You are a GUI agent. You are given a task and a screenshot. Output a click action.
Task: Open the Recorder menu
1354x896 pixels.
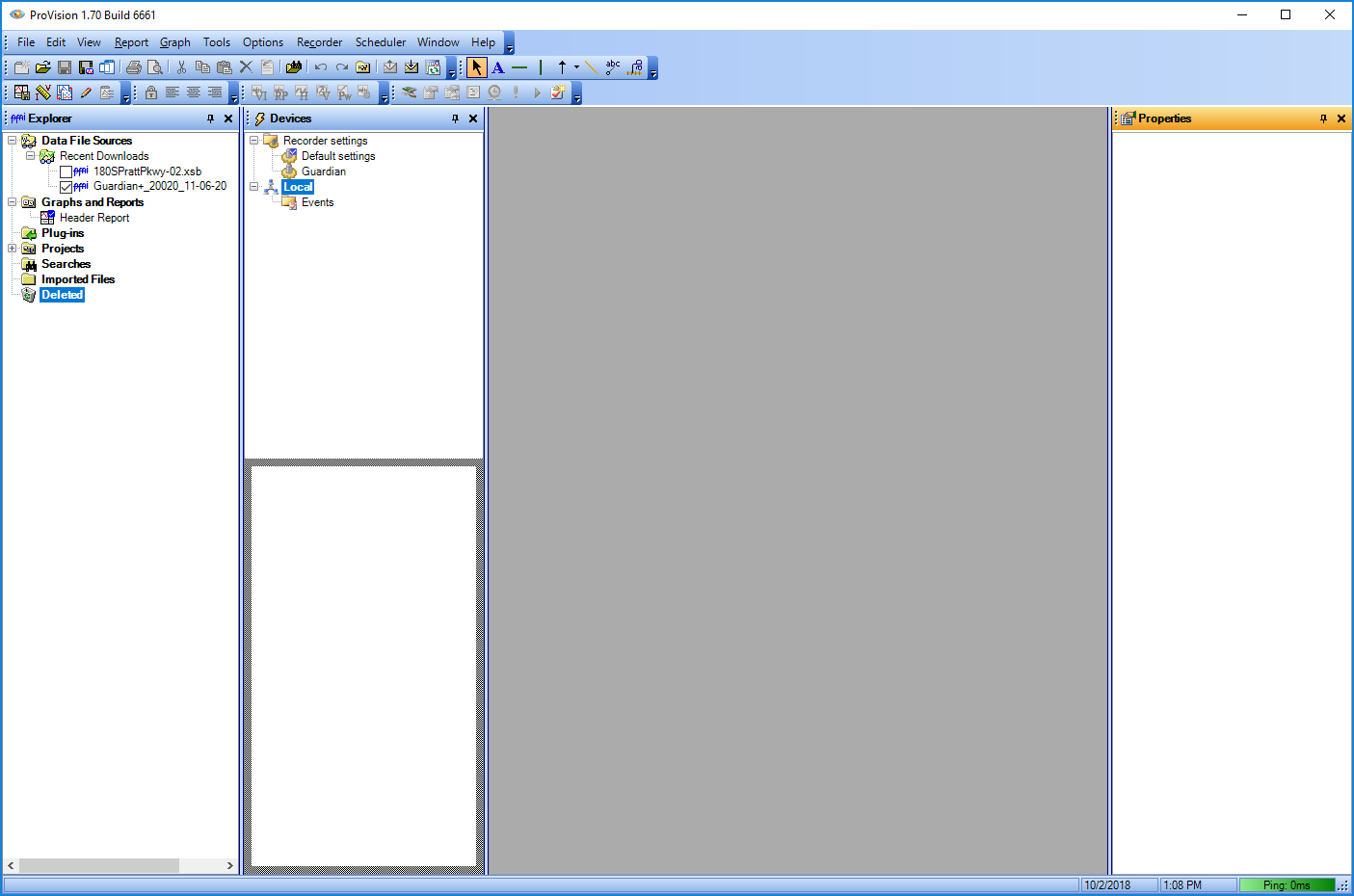(319, 42)
